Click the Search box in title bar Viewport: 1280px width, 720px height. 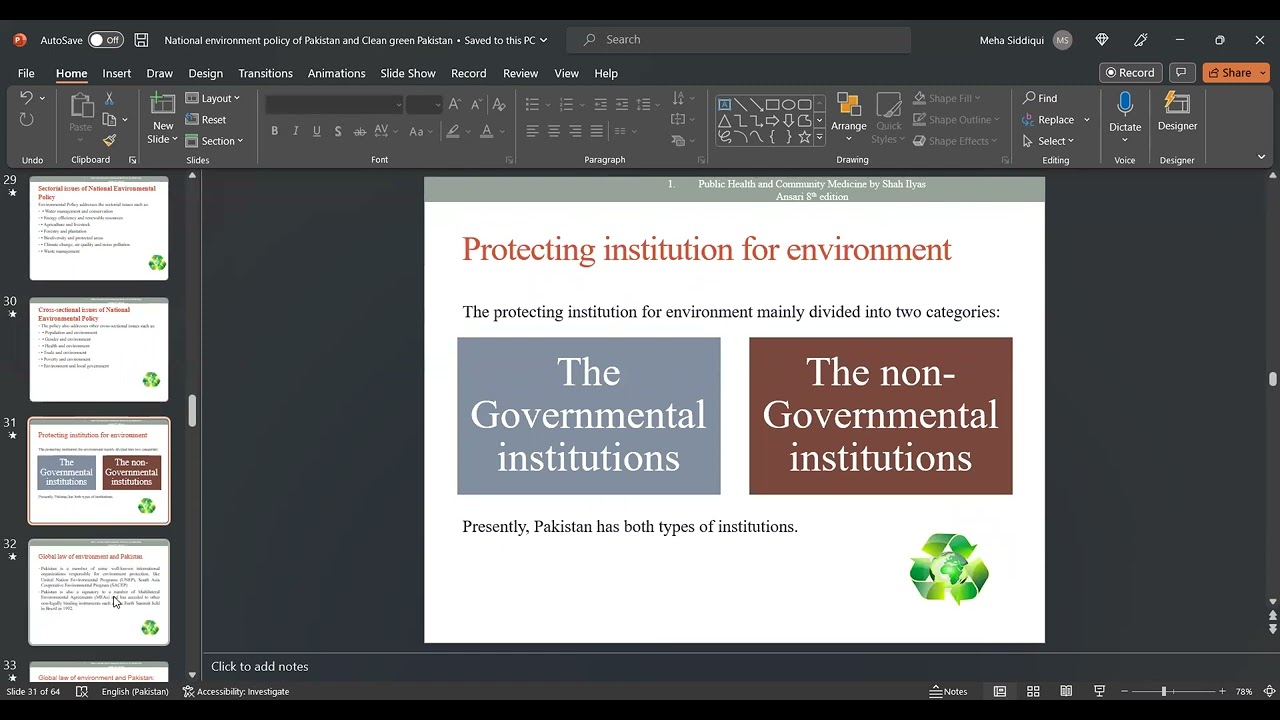pyautogui.click(x=739, y=40)
